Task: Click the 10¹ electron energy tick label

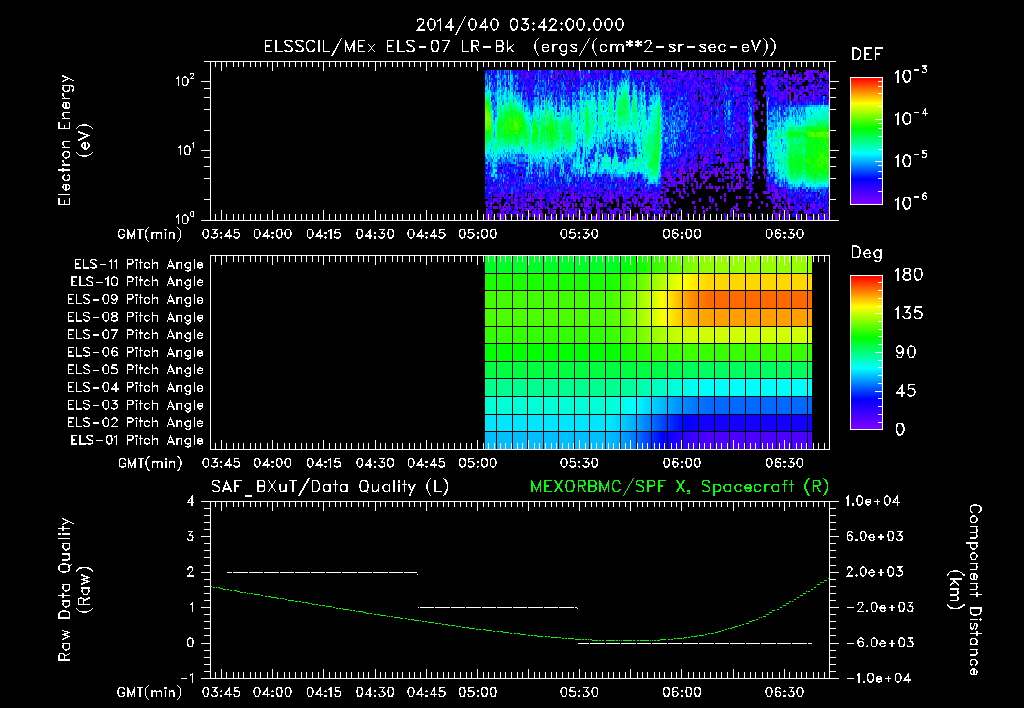Action: 185,150
